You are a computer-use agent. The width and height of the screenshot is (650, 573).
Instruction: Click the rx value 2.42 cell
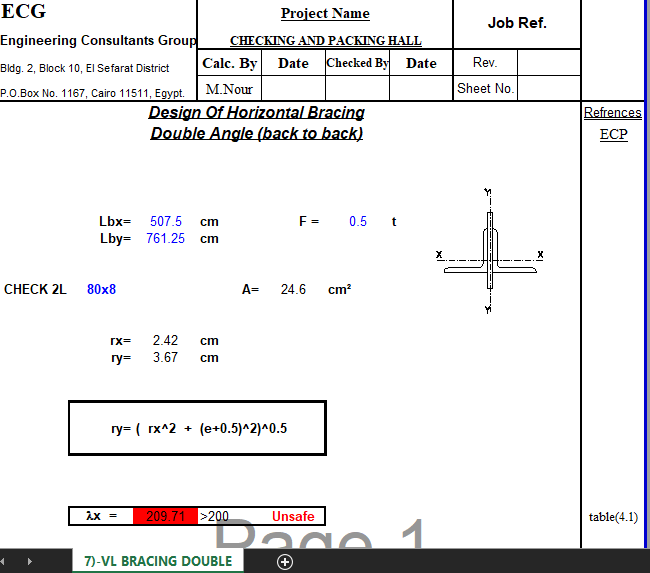(x=165, y=340)
